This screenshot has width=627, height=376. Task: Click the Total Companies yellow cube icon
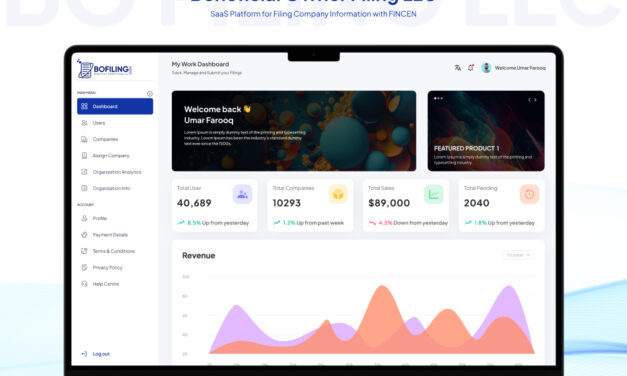(338, 194)
